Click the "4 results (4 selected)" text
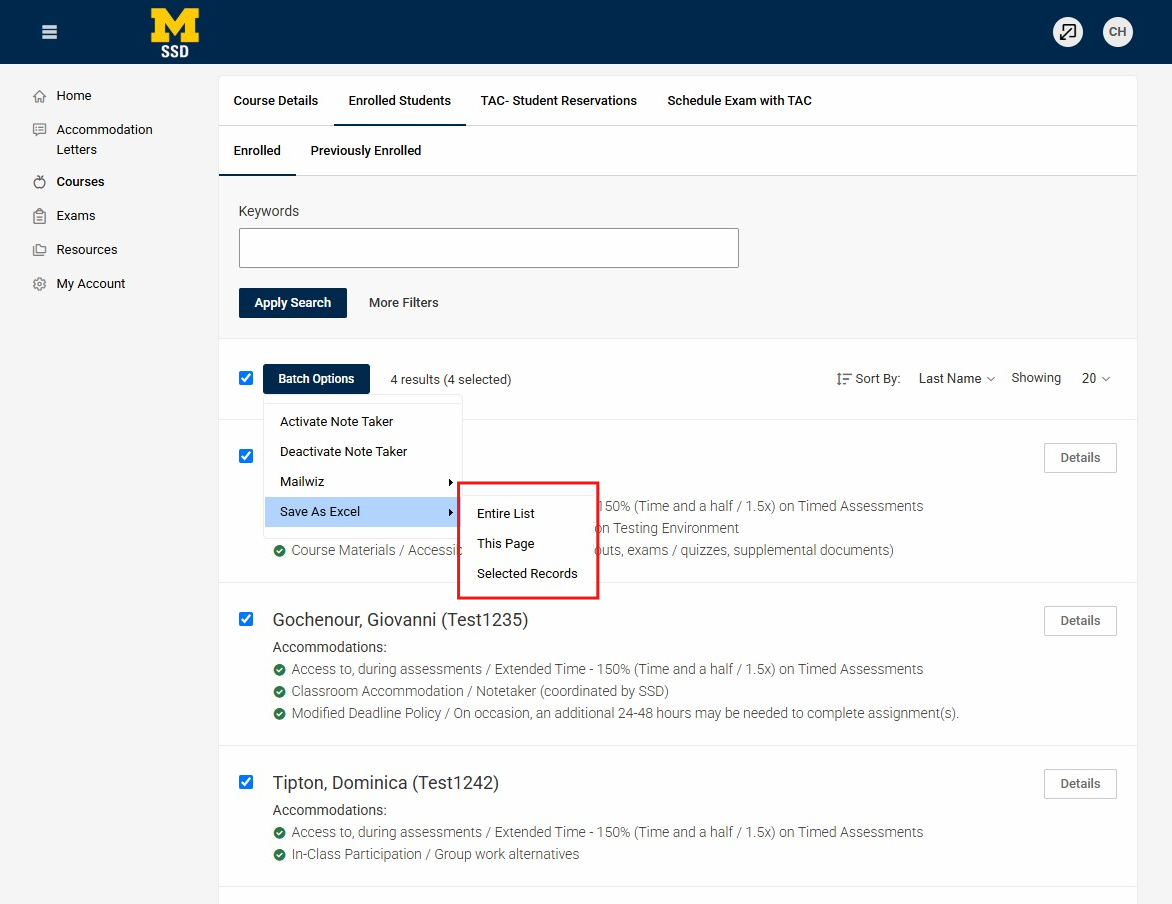The height and width of the screenshot is (904, 1172). pos(451,380)
